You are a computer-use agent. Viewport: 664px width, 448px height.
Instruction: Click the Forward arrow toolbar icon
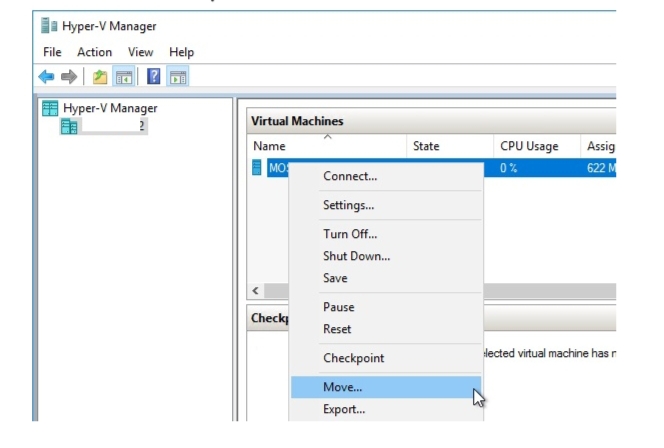click(x=69, y=77)
